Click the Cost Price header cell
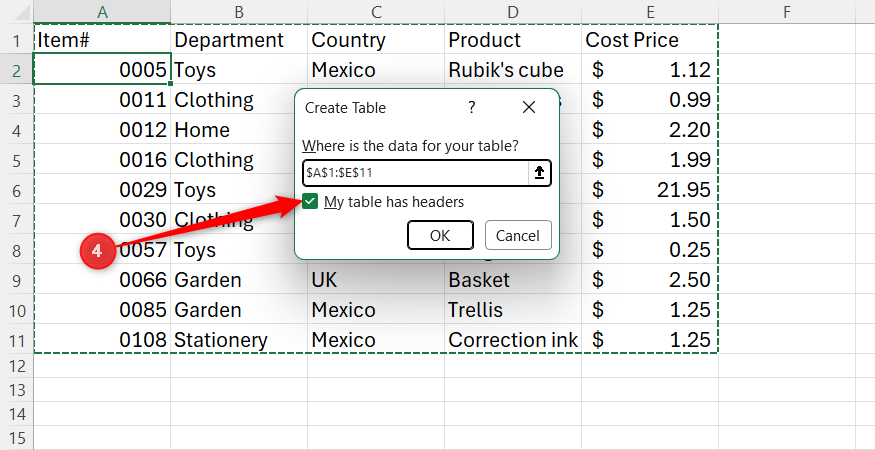875x450 pixels. 650,40
